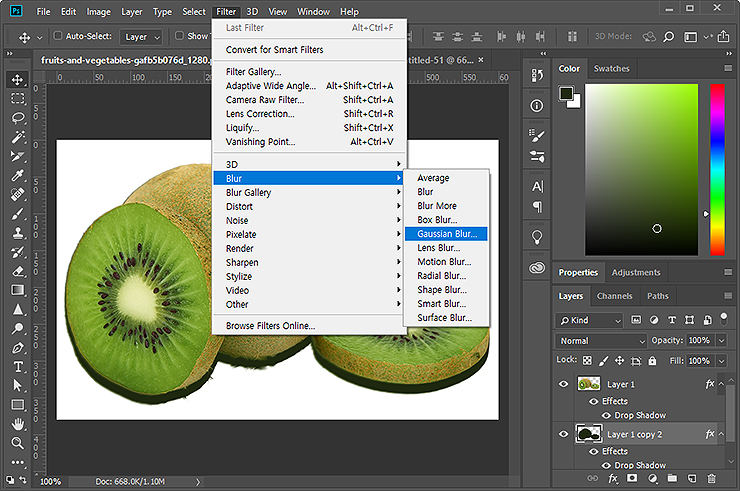Collapse Layer 1 copy 2 effects arrow
Viewport: 740px width, 491px height.
[x=721, y=434]
